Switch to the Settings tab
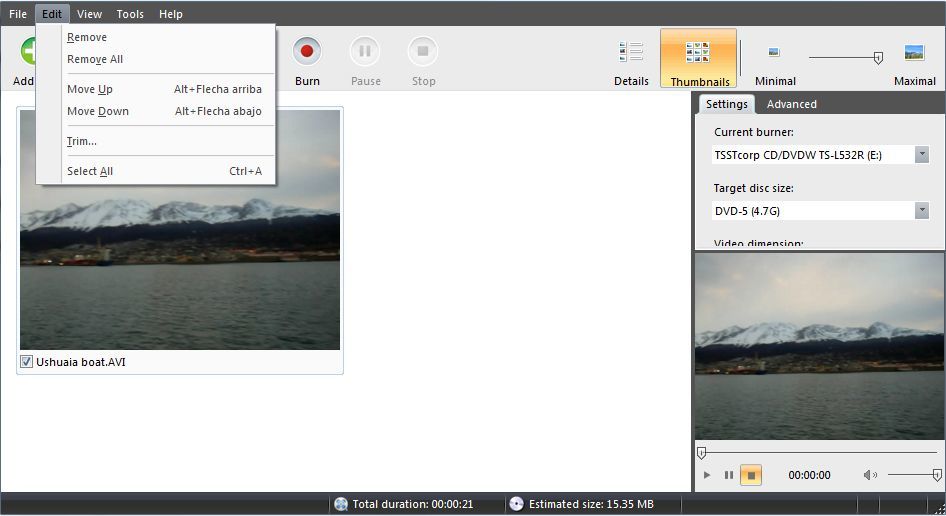This screenshot has height=516, width=946. (x=726, y=104)
